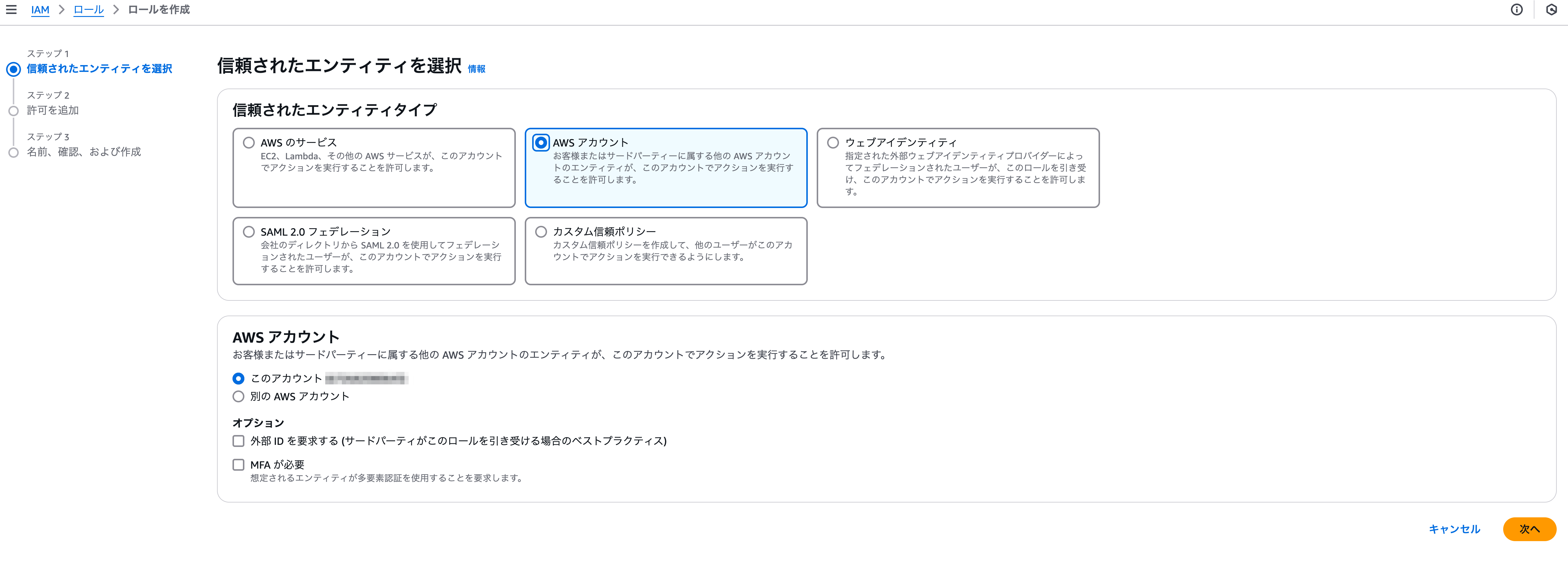Select the AWS のサービス entity type
This screenshot has height=564, width=1568.
pyautogui.click(x=249, y=143)
